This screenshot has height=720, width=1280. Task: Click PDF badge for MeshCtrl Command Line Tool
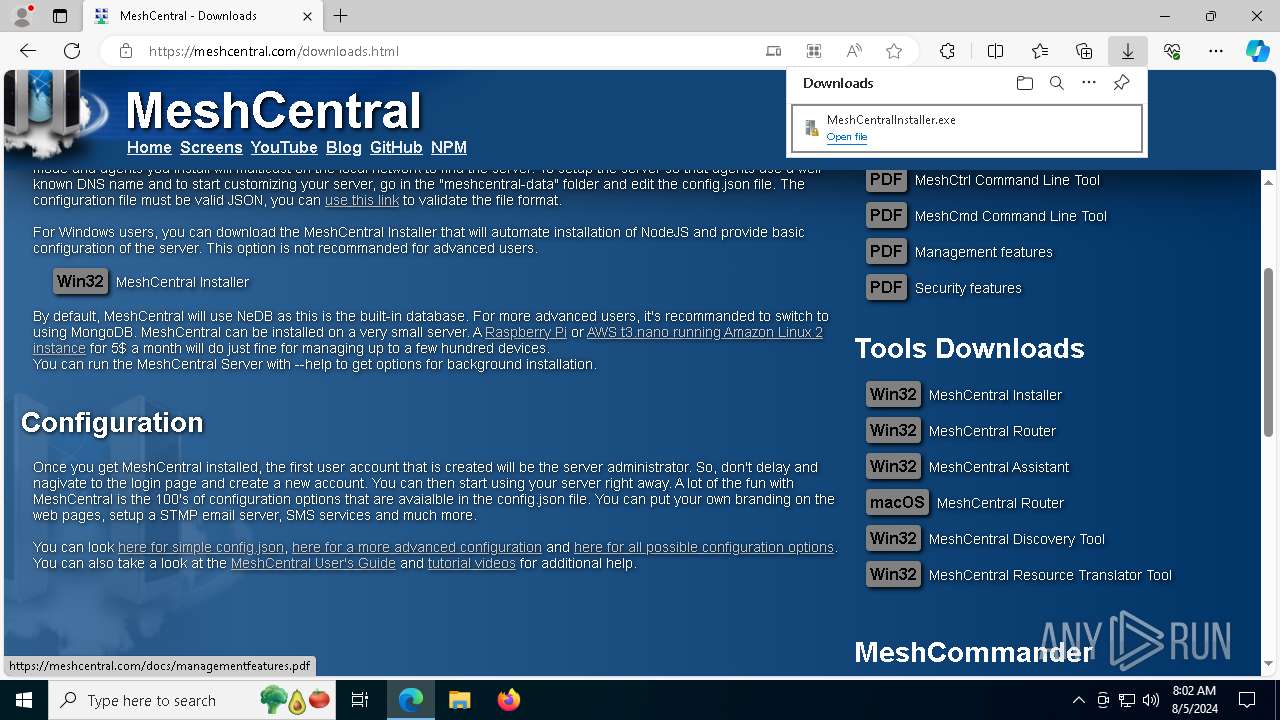886,180
